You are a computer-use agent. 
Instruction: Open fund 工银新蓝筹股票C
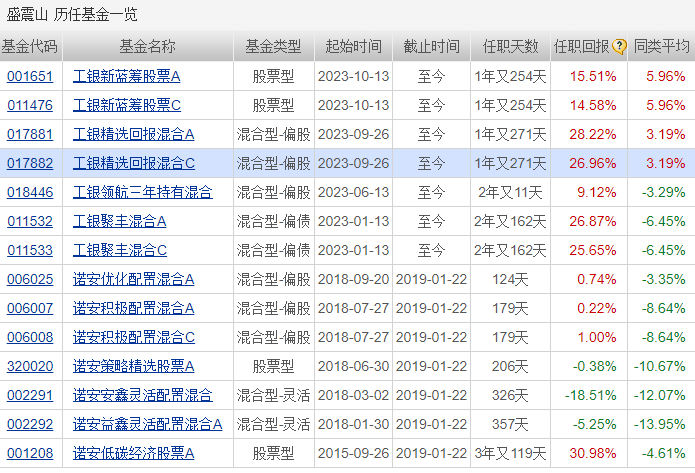point(127,105)
